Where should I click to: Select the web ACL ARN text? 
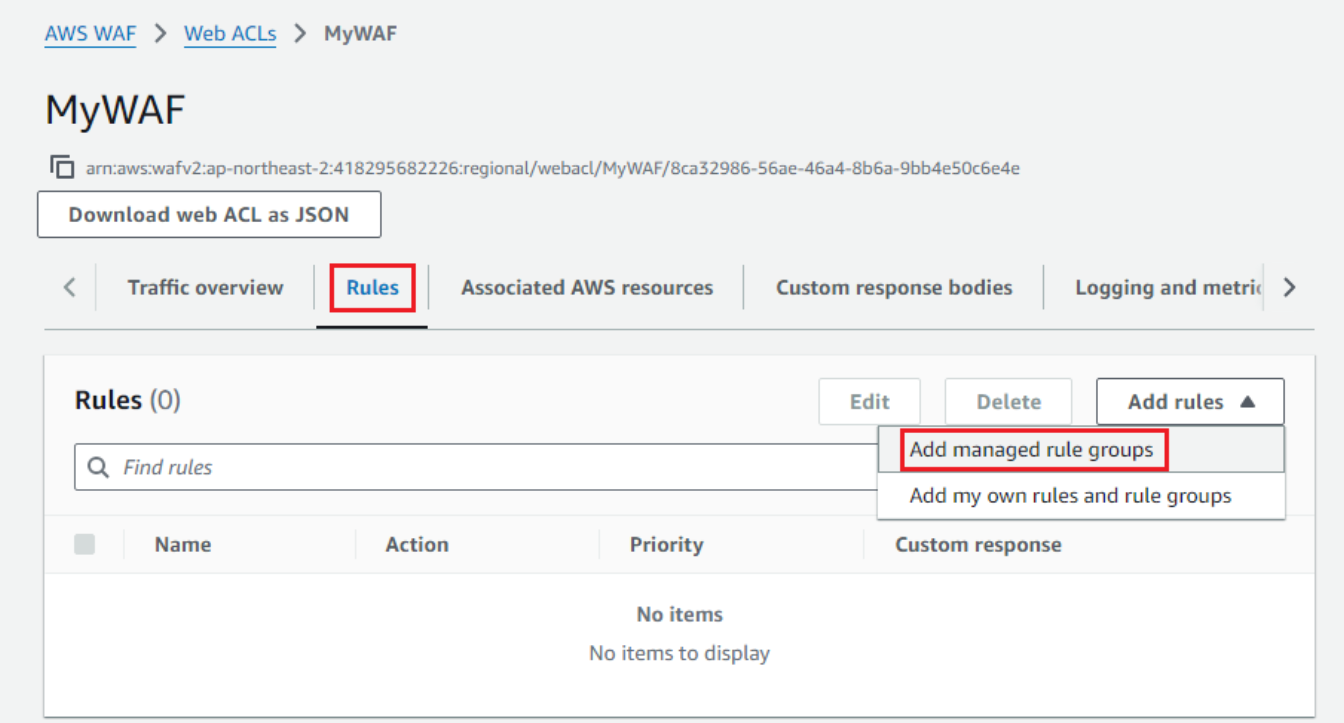coord(553,168)
